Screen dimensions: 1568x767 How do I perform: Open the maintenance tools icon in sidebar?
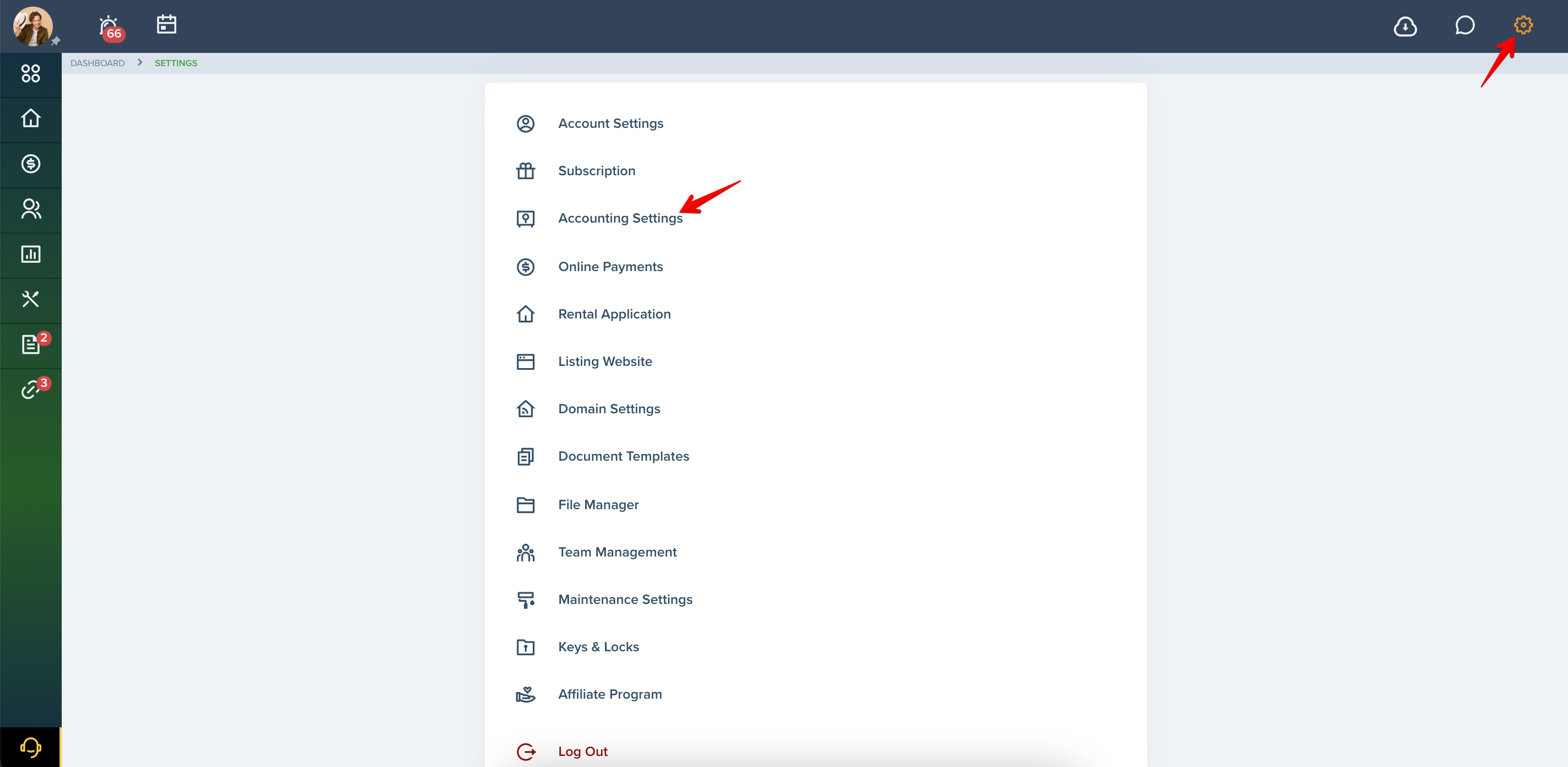pos(30,299)
